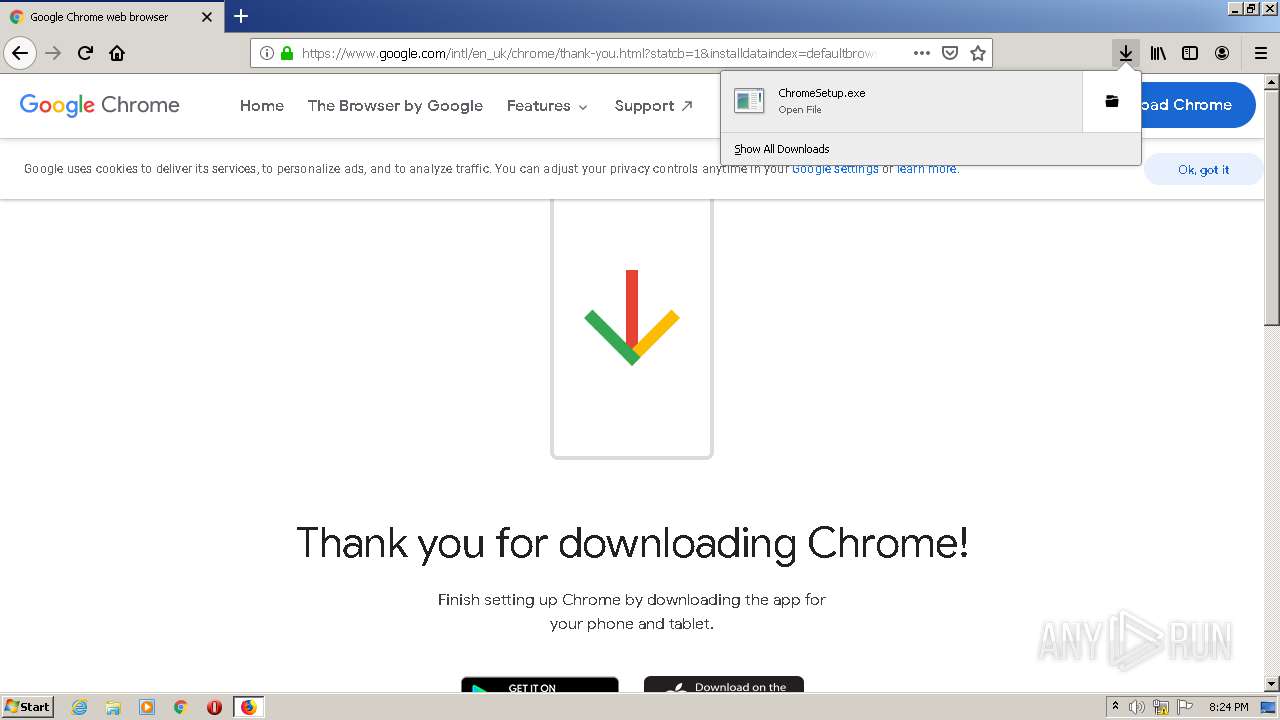Bookmark this page with star icon
Viewport: 1280px width, 720px height.
[978, 53]
